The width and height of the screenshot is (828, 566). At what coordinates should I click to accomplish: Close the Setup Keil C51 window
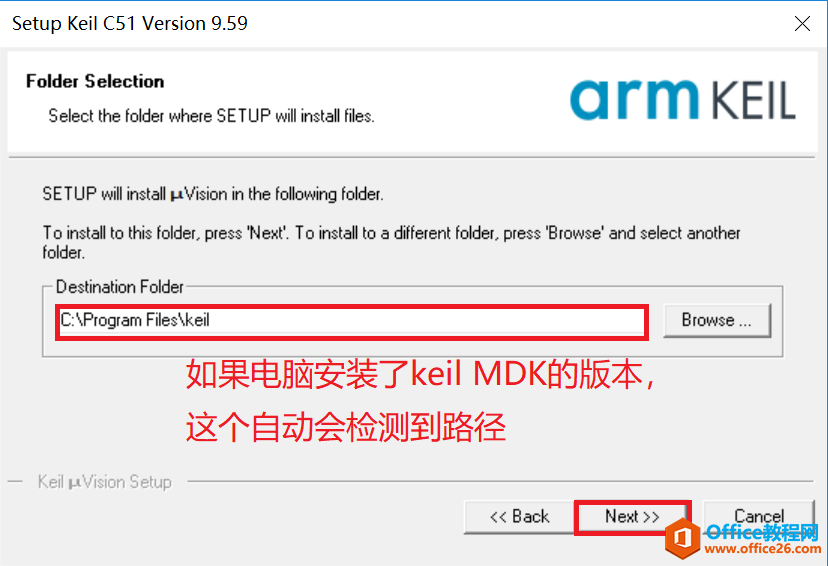click(802, 23)
